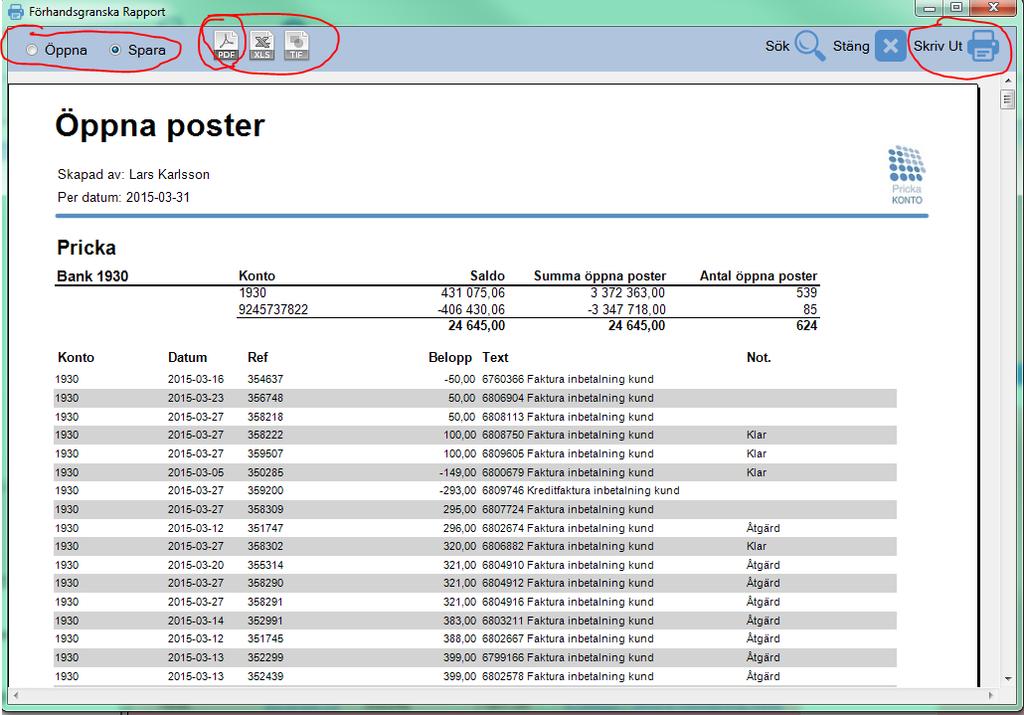
Task: Select the Spara radio button
Action: [115, 50]
